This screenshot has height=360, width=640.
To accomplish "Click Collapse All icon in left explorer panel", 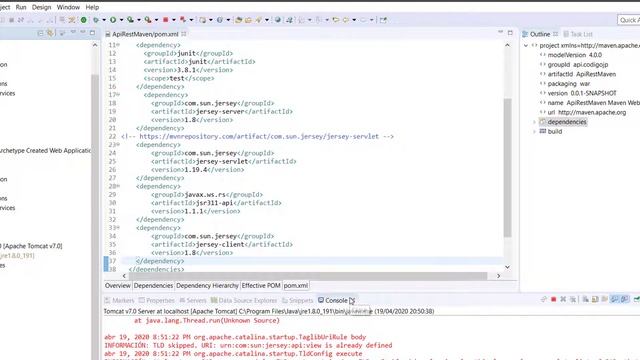I will point(40,33).
